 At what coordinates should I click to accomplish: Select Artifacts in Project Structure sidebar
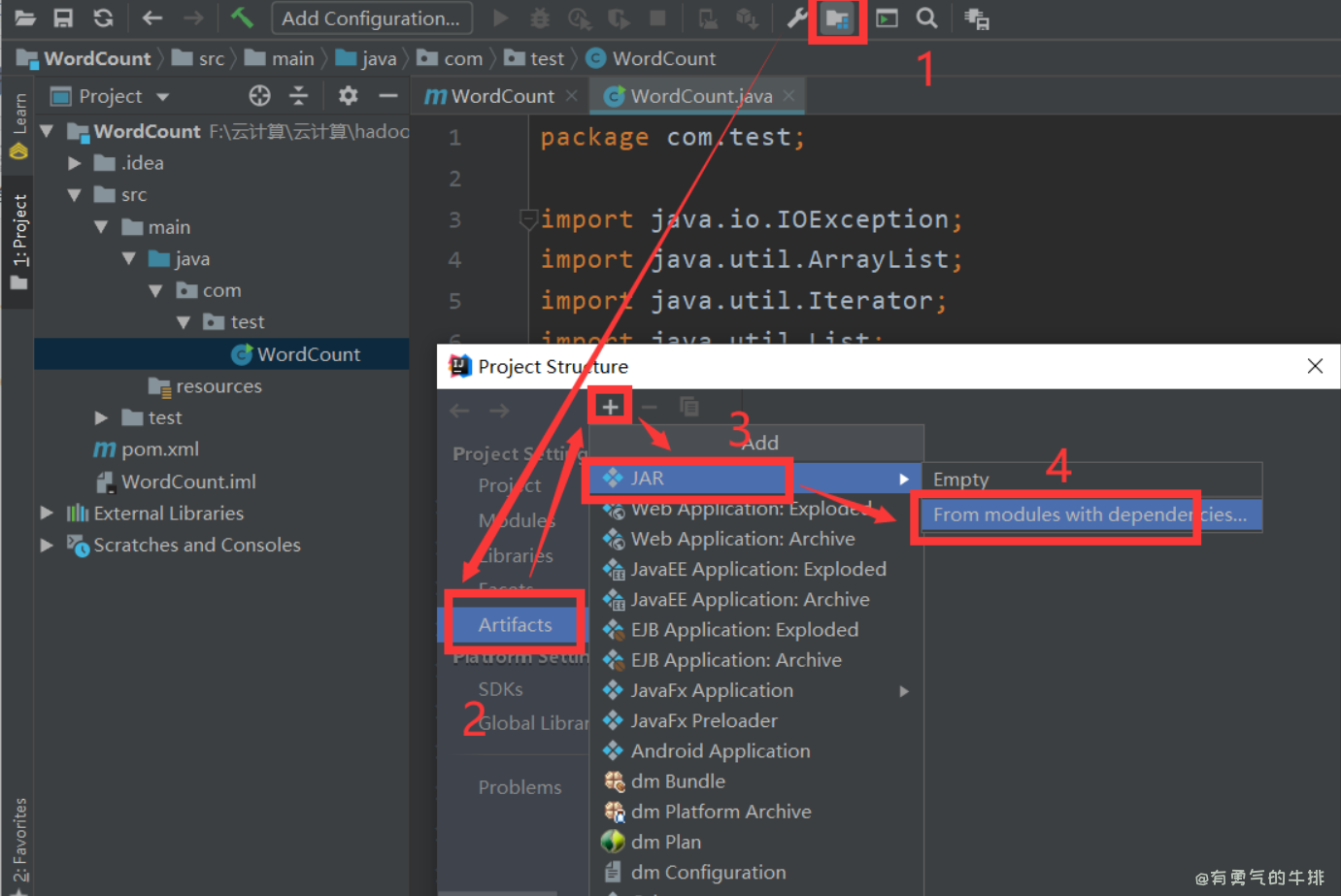click(x=515, y=625)
